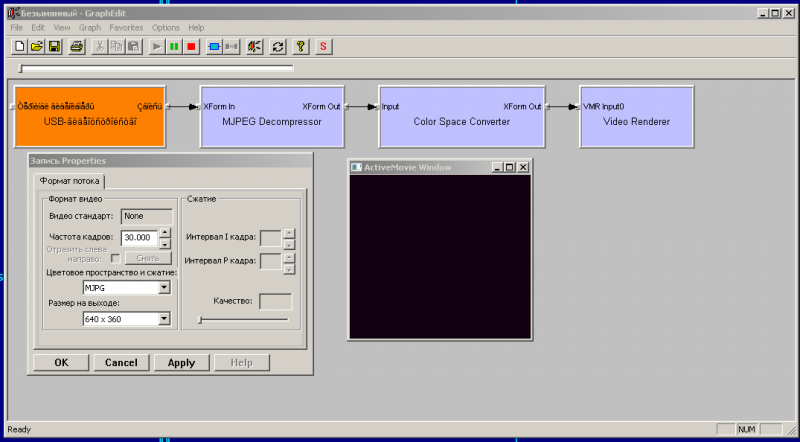The width and height of the screenshot is (800, 442).
Task: Click the Интервал I кадра up spinner
Action: coord(289,233)
